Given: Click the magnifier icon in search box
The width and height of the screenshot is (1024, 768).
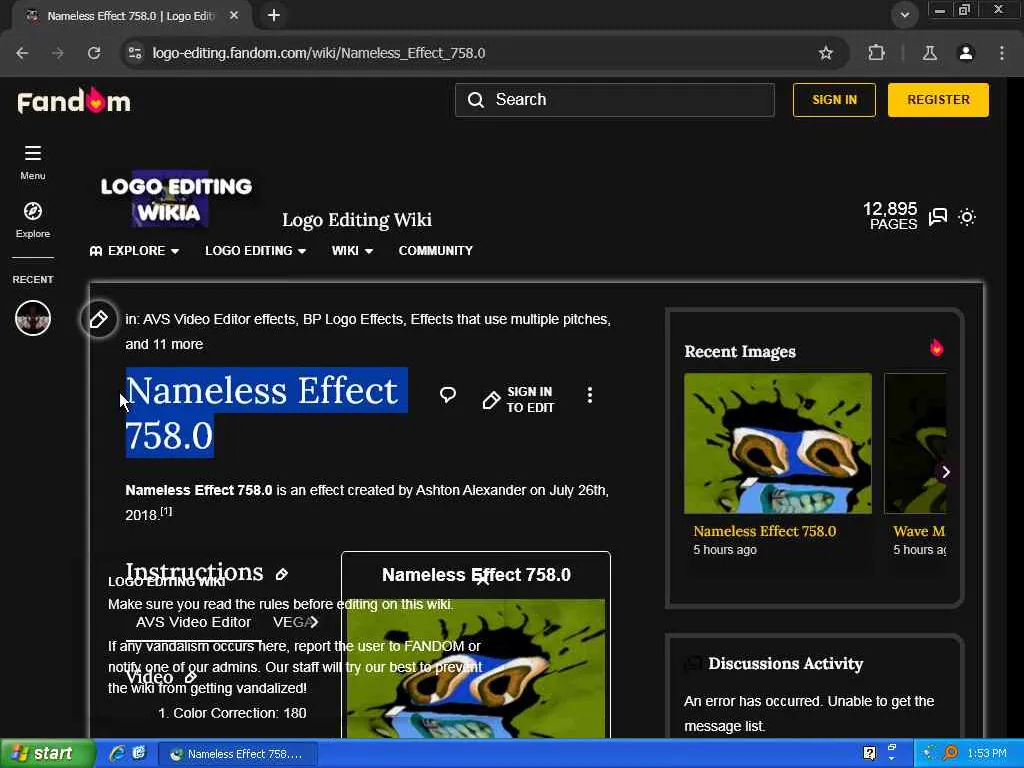Looking at the screenshot, I should point(476,100).
